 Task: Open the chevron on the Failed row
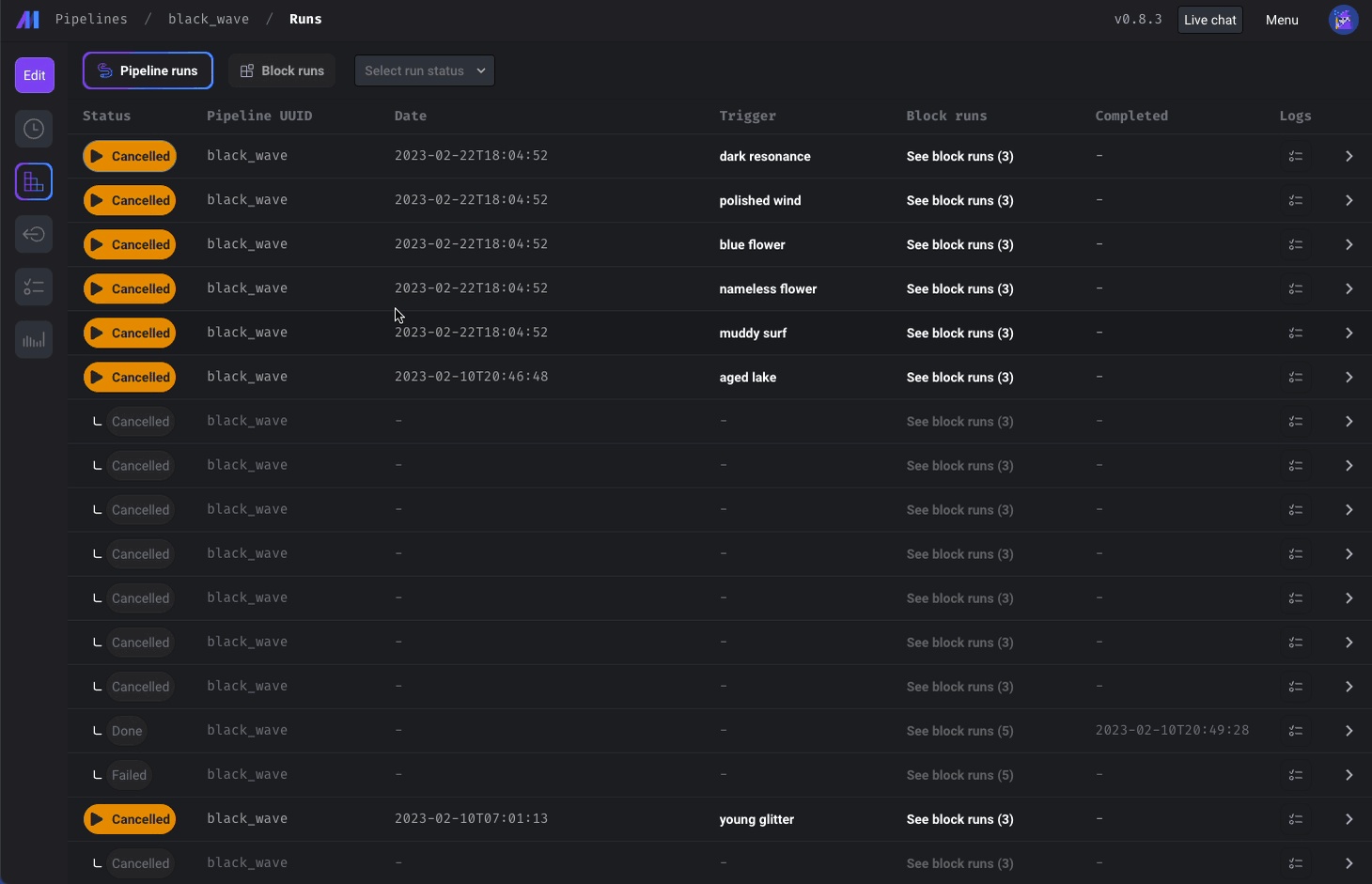tap(1349, 775)
